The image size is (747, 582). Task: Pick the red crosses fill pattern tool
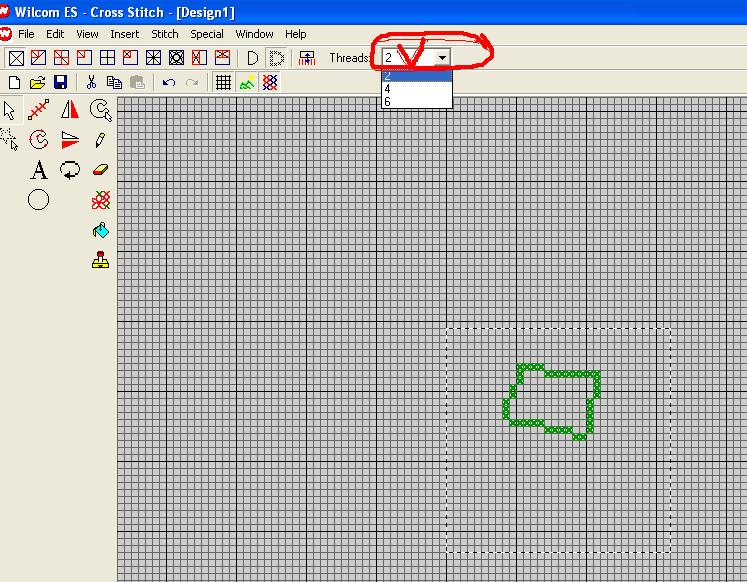tap(101, 200)
